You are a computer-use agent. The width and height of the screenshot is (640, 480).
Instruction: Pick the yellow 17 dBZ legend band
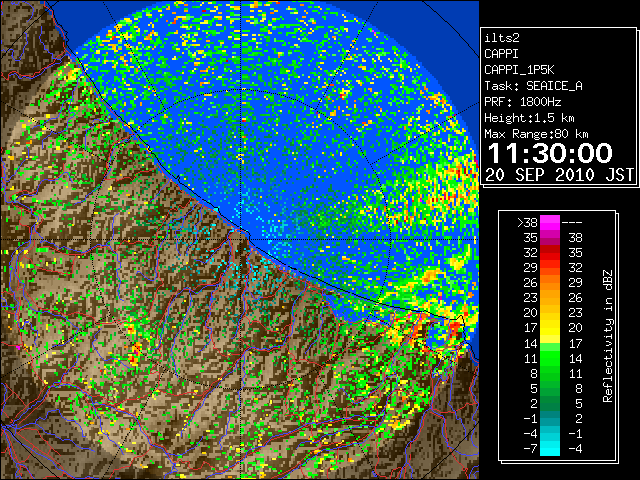[550, 328]
